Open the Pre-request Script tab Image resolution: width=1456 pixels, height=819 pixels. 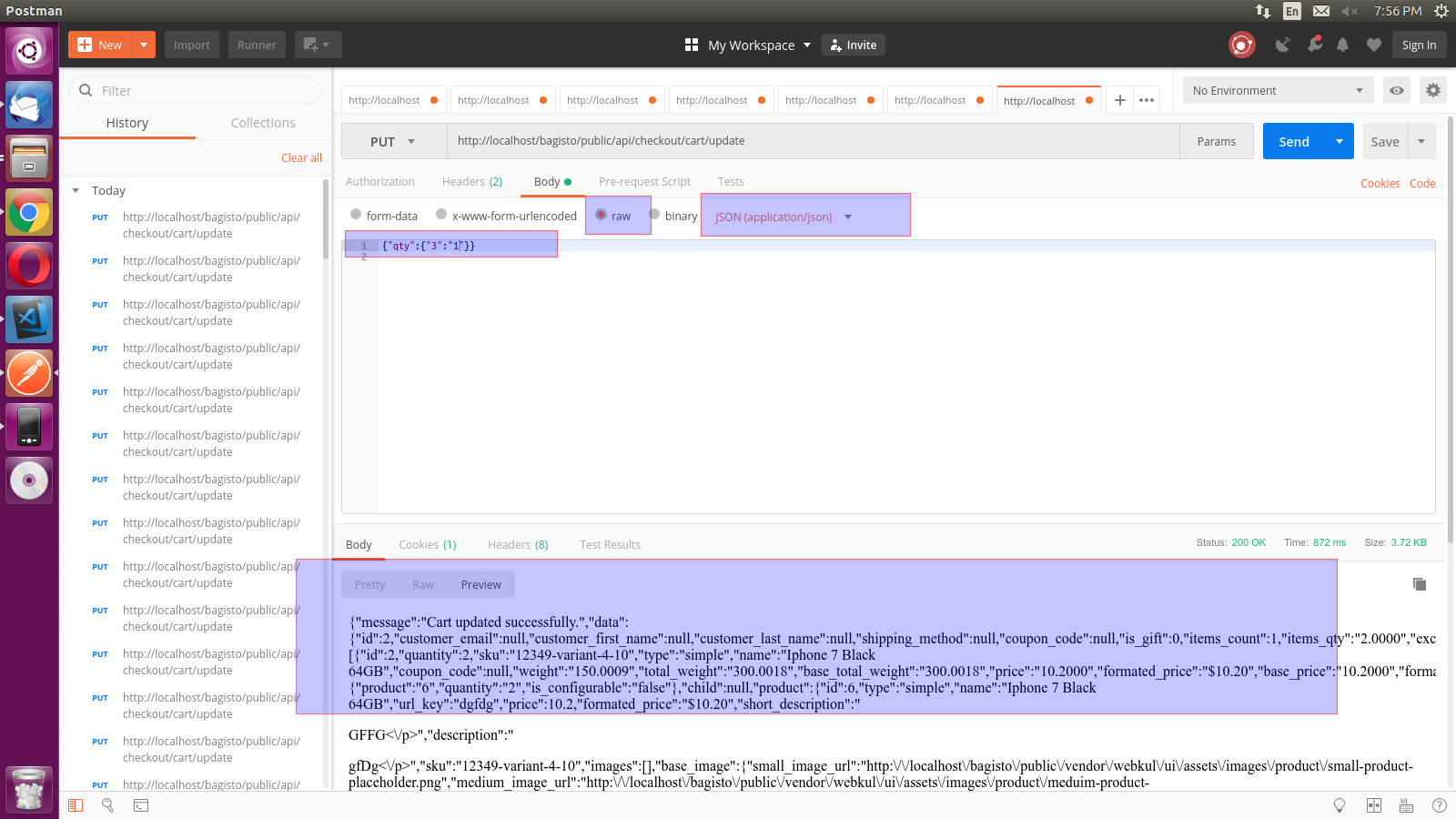click(644, 181)
